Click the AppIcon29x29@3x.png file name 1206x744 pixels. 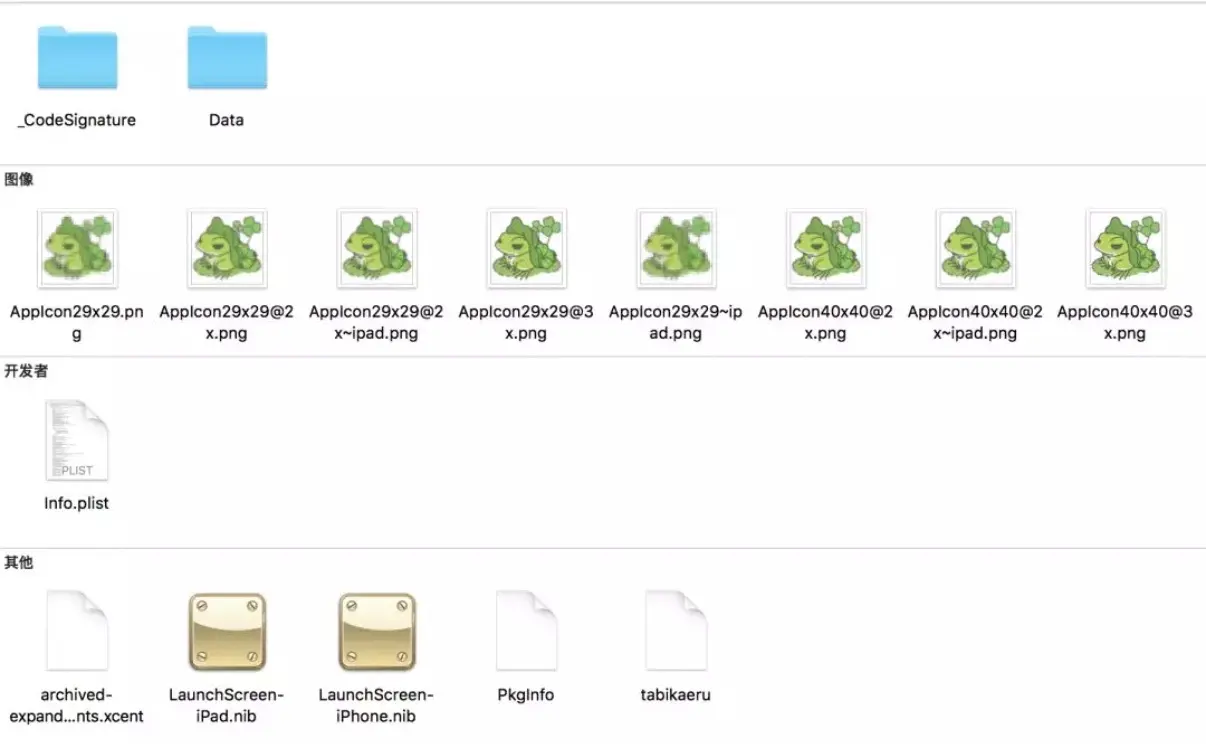pyautogui.click(x=526, y=322)
